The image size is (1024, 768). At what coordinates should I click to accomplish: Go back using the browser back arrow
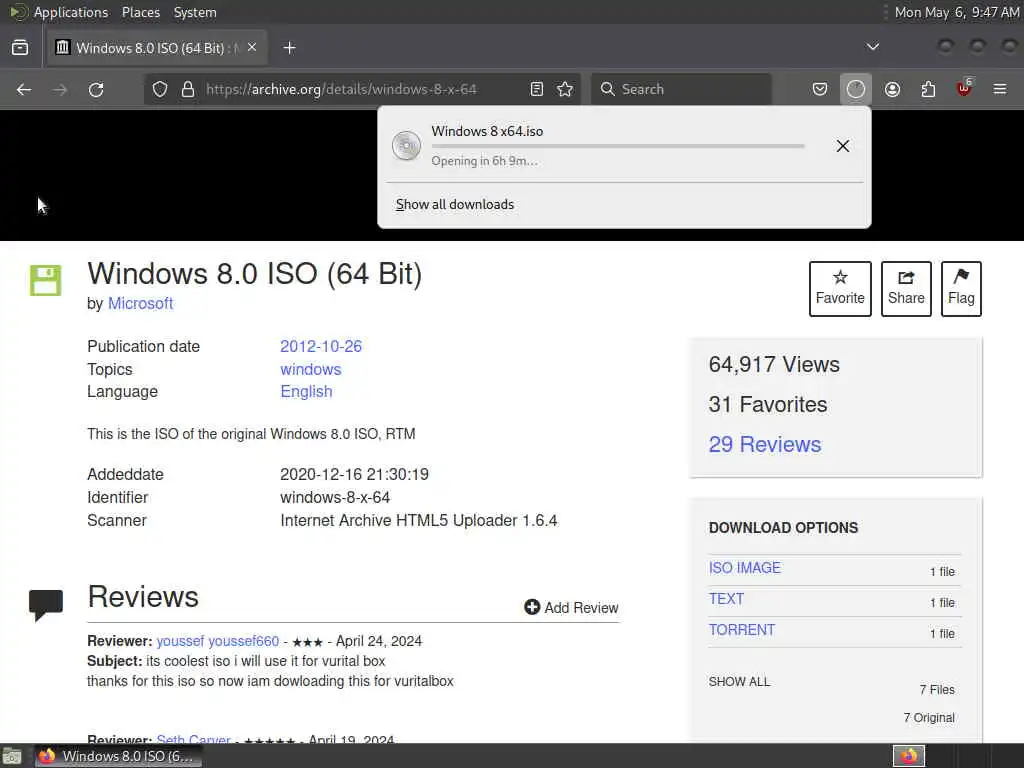(x=24, y=89)
